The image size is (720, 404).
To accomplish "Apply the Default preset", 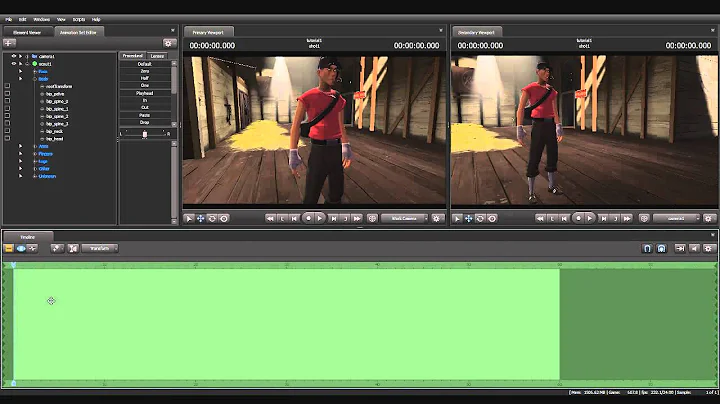I will pos(145,64).
